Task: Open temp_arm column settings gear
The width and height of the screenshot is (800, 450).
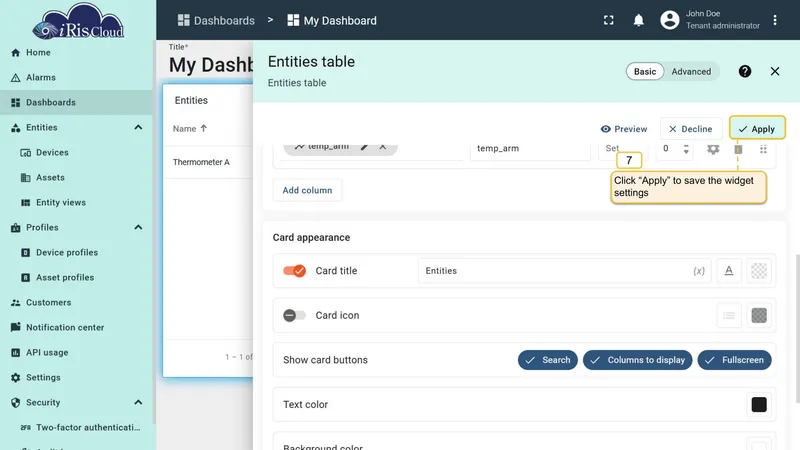Action: (x=713, y=149)
